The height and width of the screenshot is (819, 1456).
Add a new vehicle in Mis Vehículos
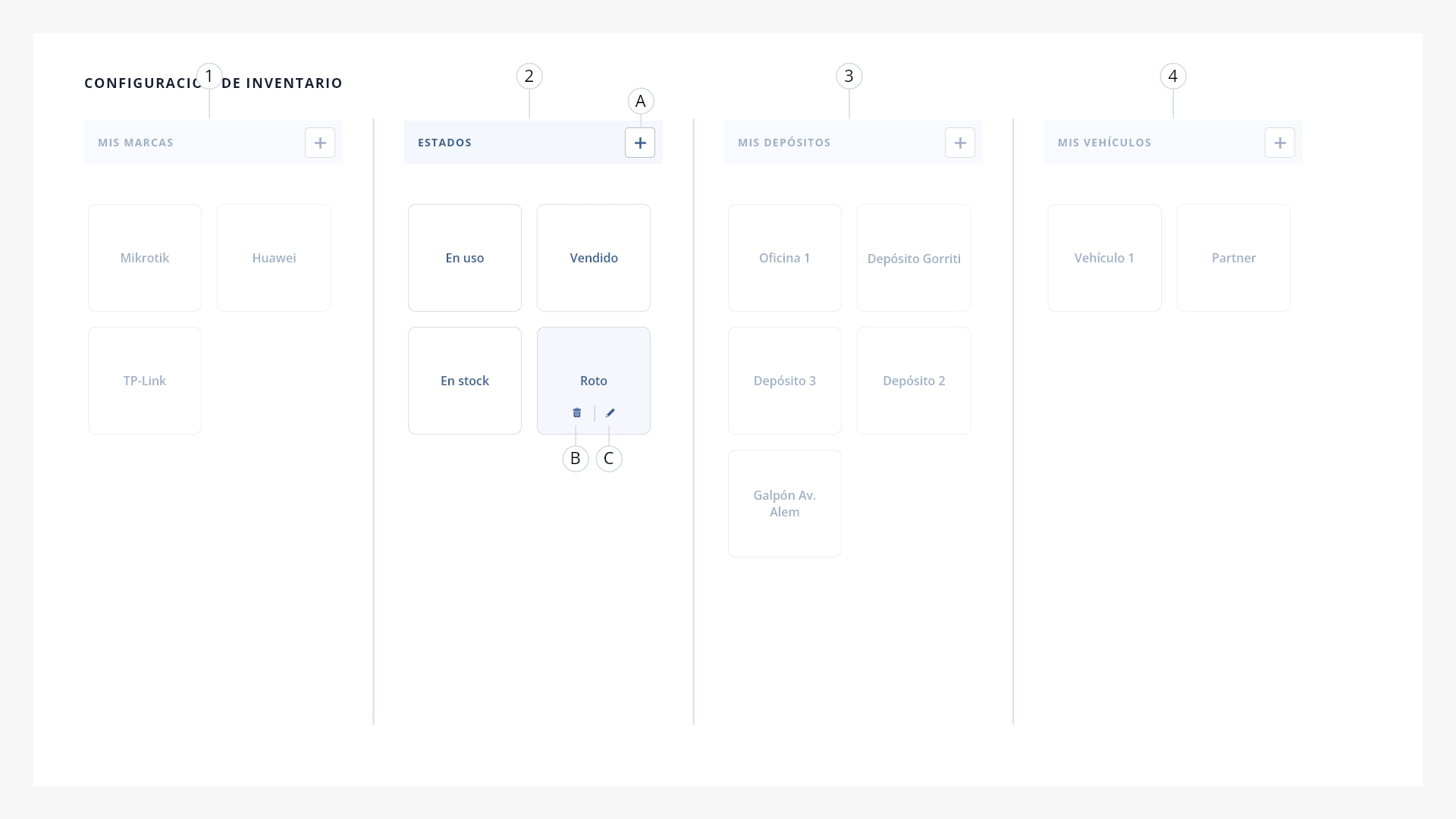tap(1280, 143)
